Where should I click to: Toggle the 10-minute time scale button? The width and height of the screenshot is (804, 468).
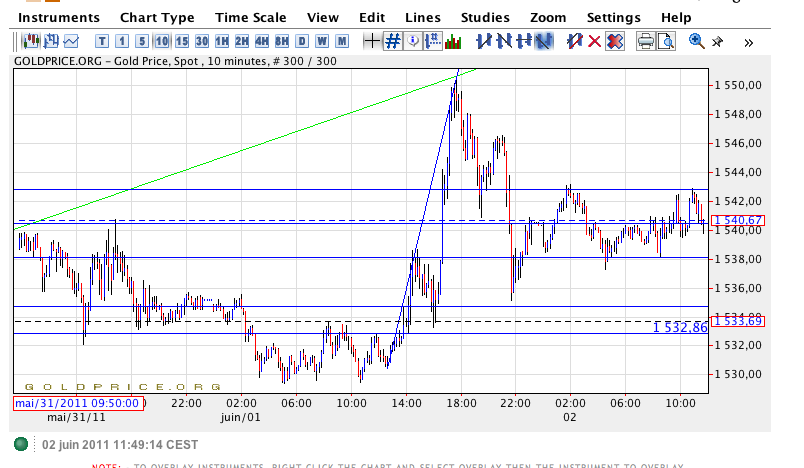(x=162, y=41)
